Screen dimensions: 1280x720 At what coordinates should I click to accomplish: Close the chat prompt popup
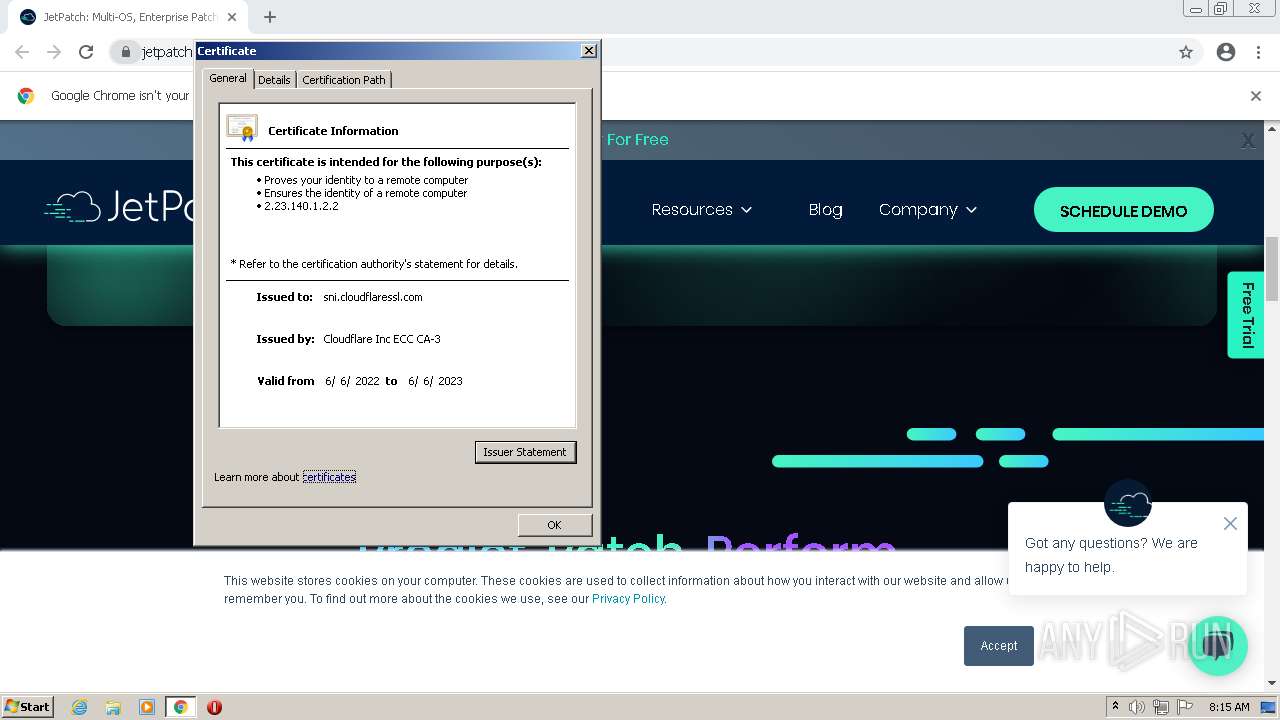1230,524
